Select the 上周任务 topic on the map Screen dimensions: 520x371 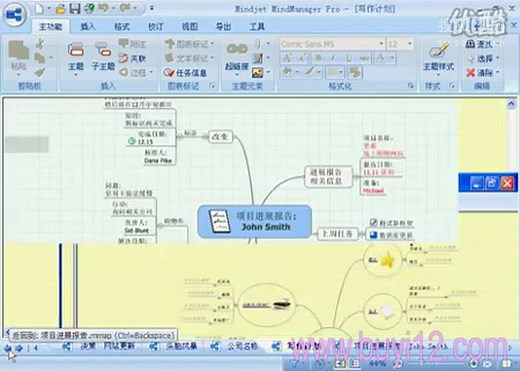[337, 234]
